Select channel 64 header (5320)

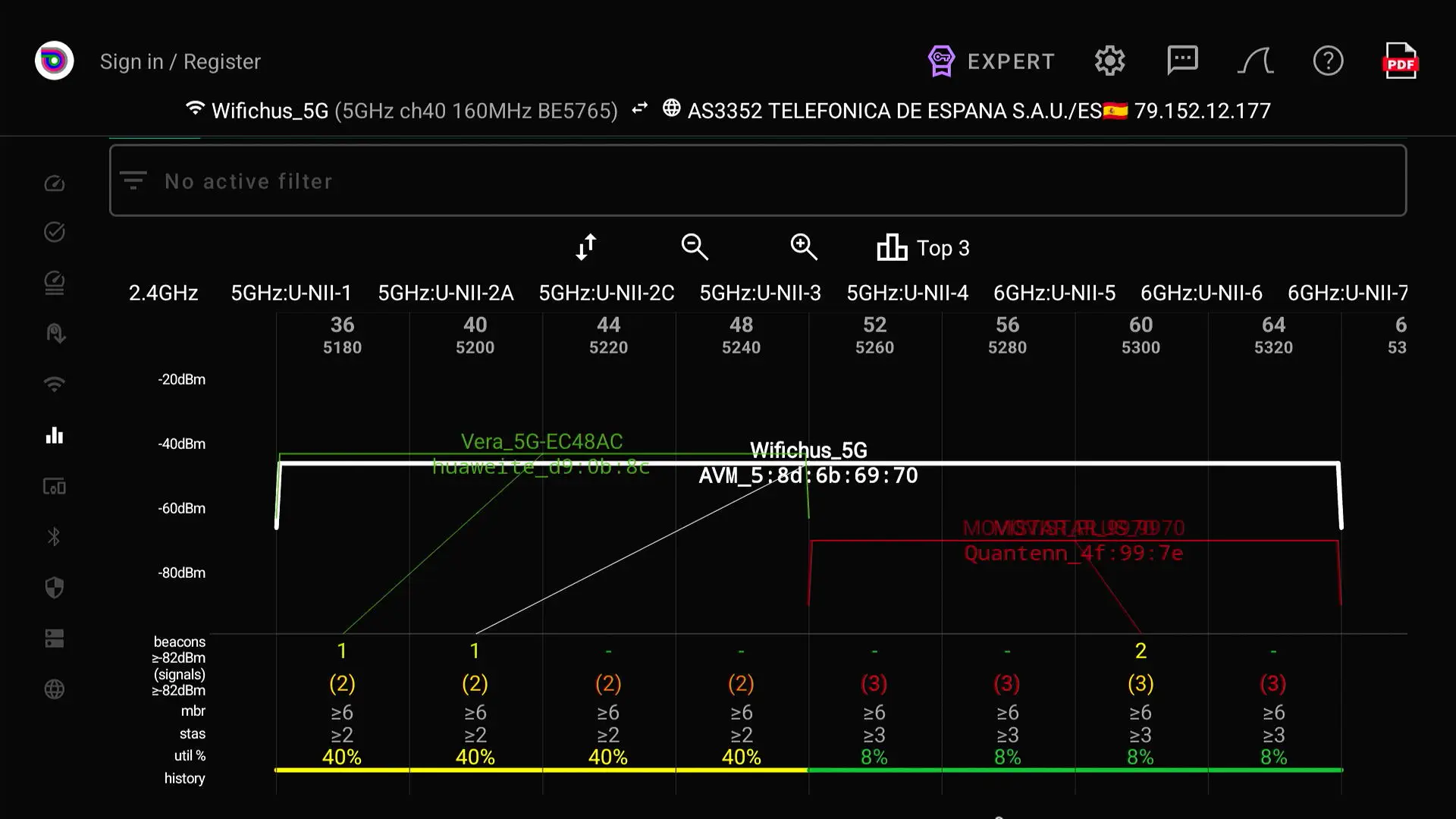(1273, 335)
